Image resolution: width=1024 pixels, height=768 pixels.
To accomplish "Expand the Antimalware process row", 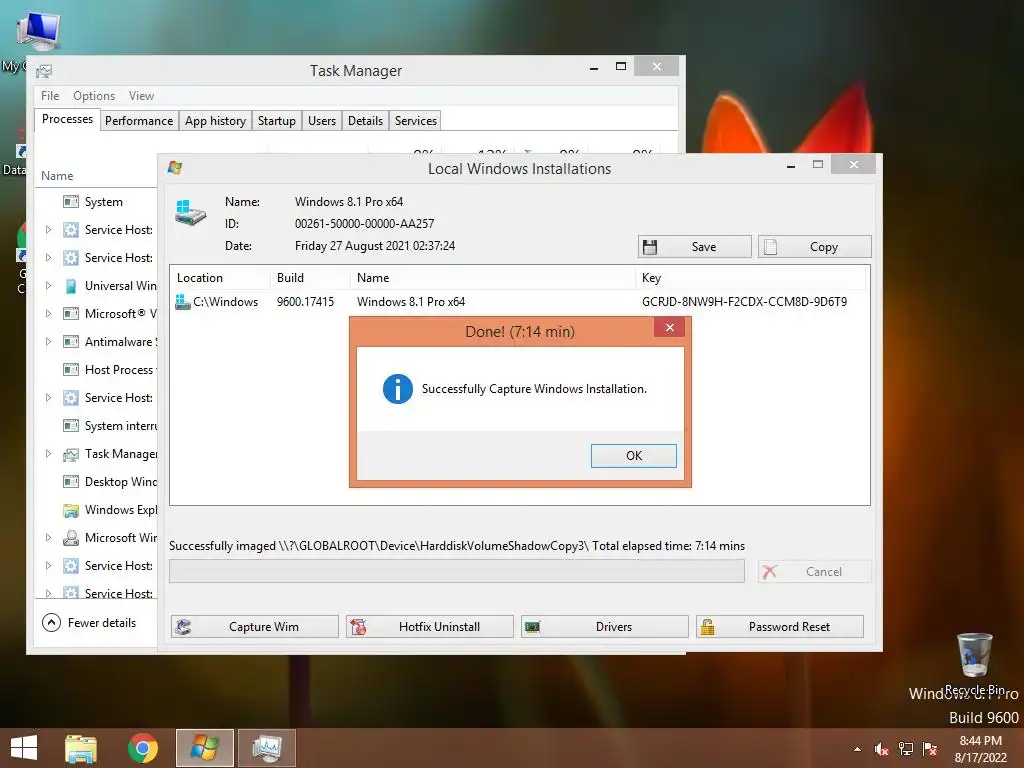I will [x=48, y=342].
